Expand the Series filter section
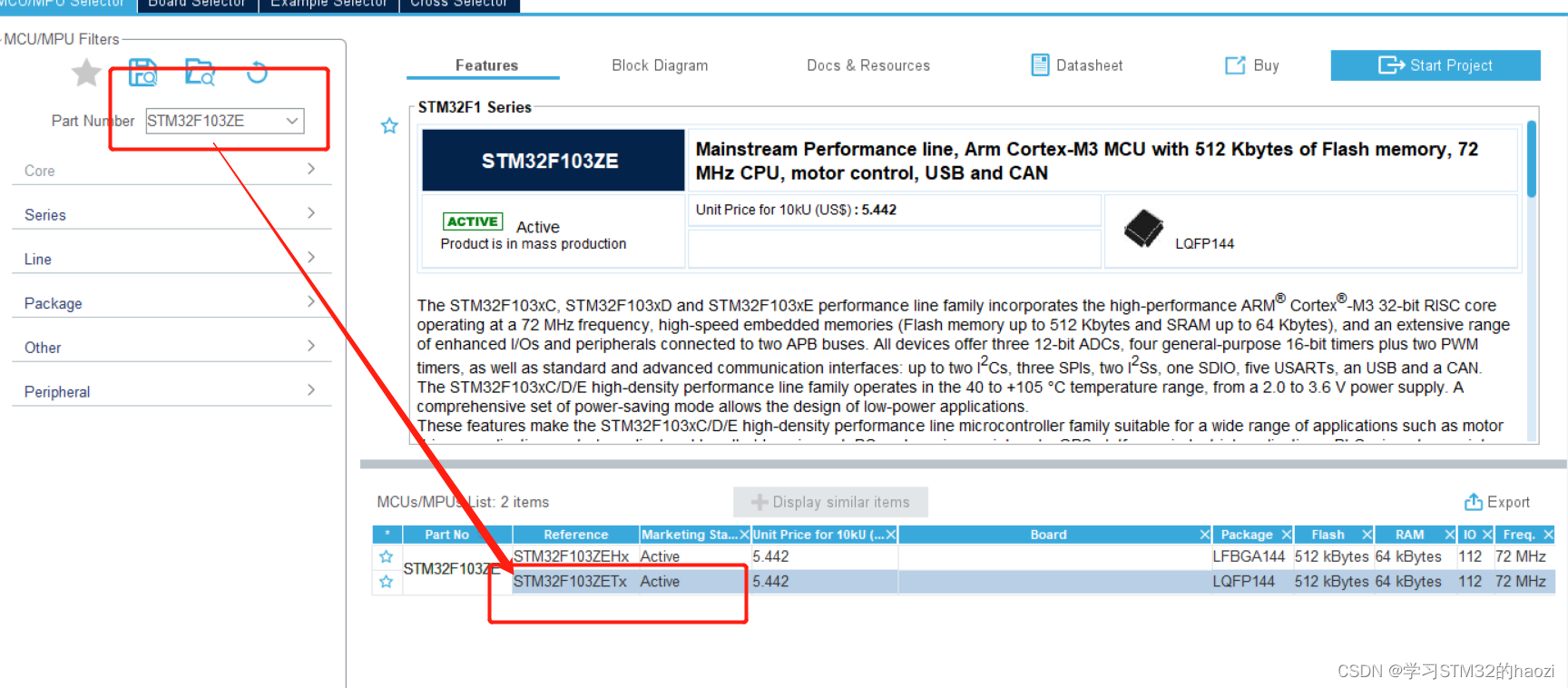The height and width of the screenshot is (688, 1568). coord(171,214)
